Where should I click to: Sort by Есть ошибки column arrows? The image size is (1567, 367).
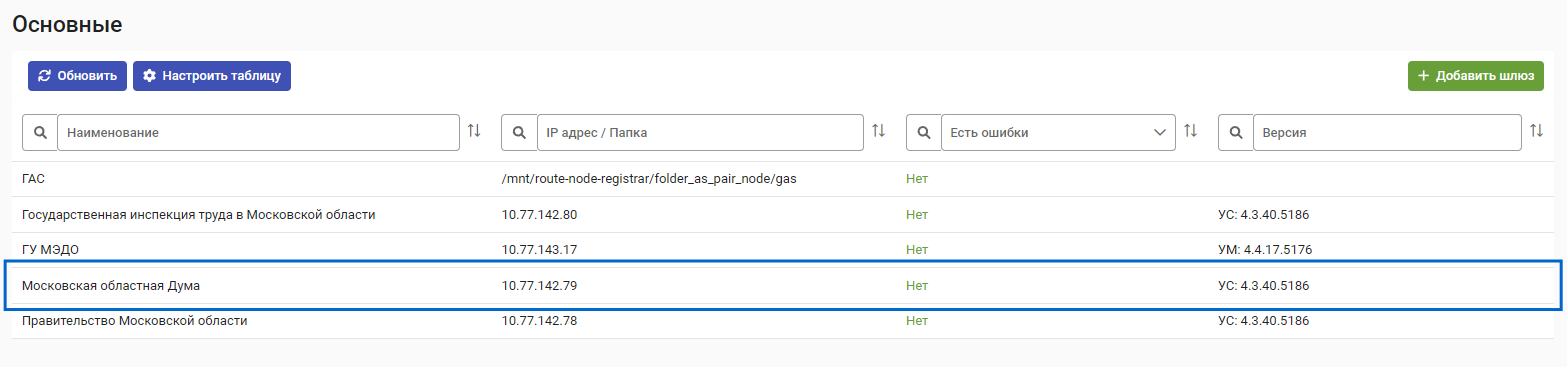coord(1191,131)
